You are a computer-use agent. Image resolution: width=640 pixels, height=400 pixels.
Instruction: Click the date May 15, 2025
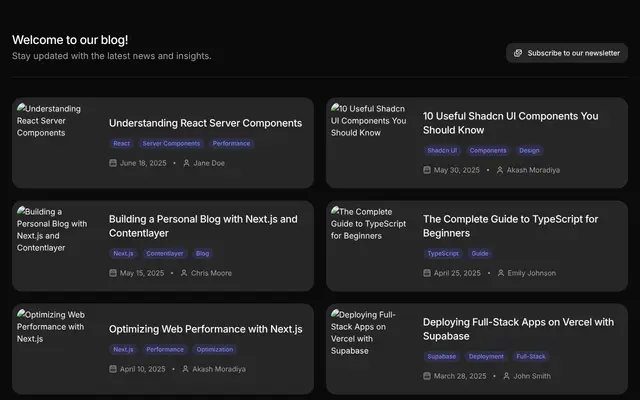click(142, 273)
